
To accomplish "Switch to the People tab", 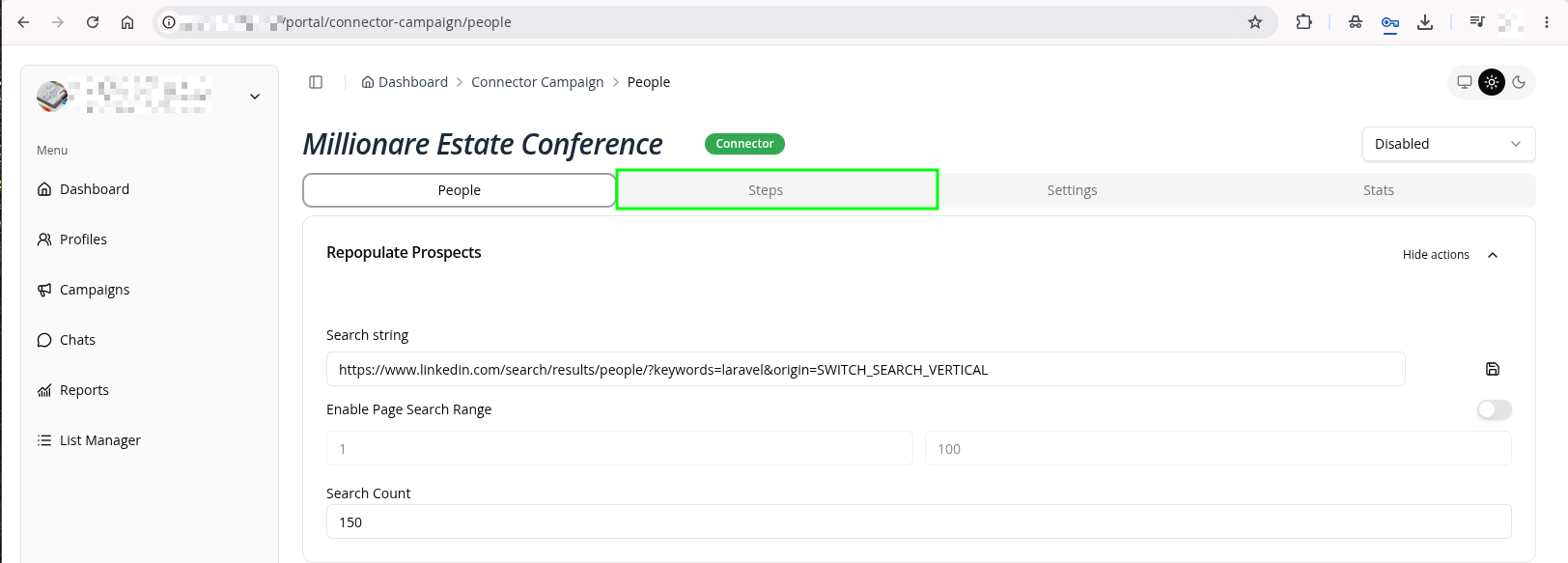I will (460, 190).
